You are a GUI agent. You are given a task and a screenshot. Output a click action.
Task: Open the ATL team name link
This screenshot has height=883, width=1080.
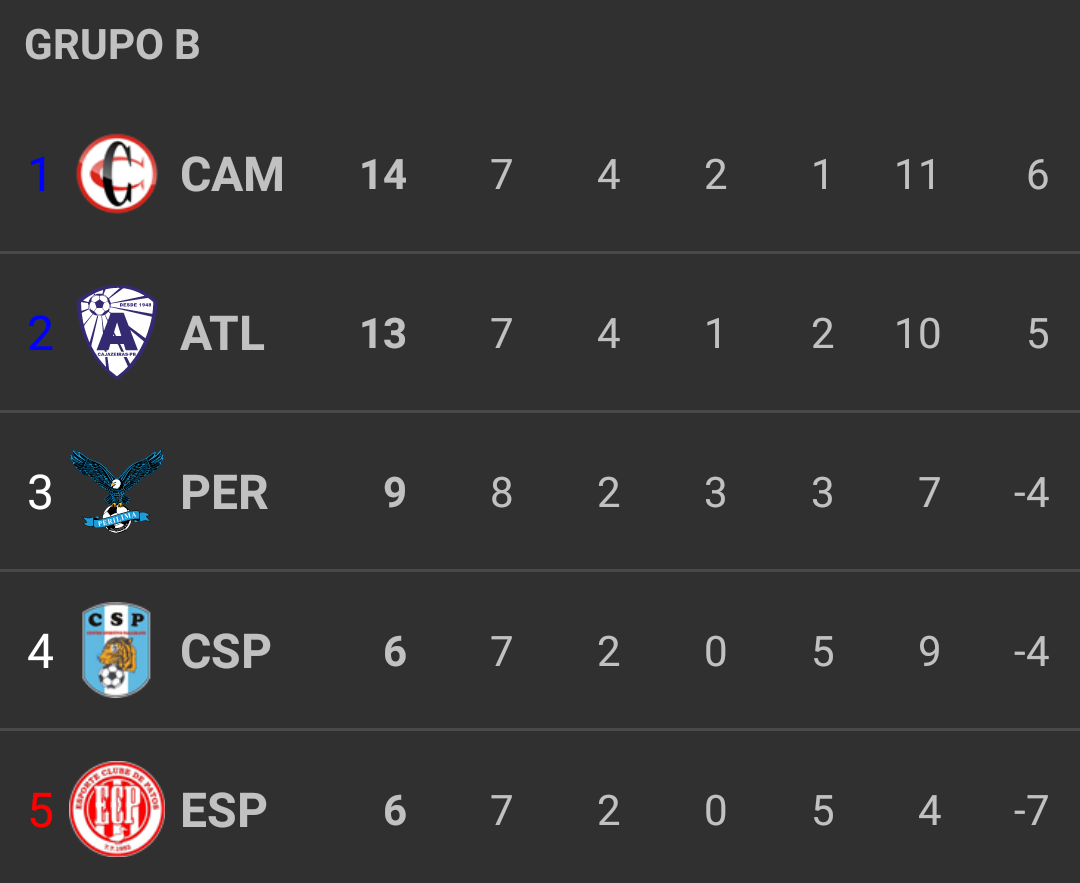pos(222,334)
